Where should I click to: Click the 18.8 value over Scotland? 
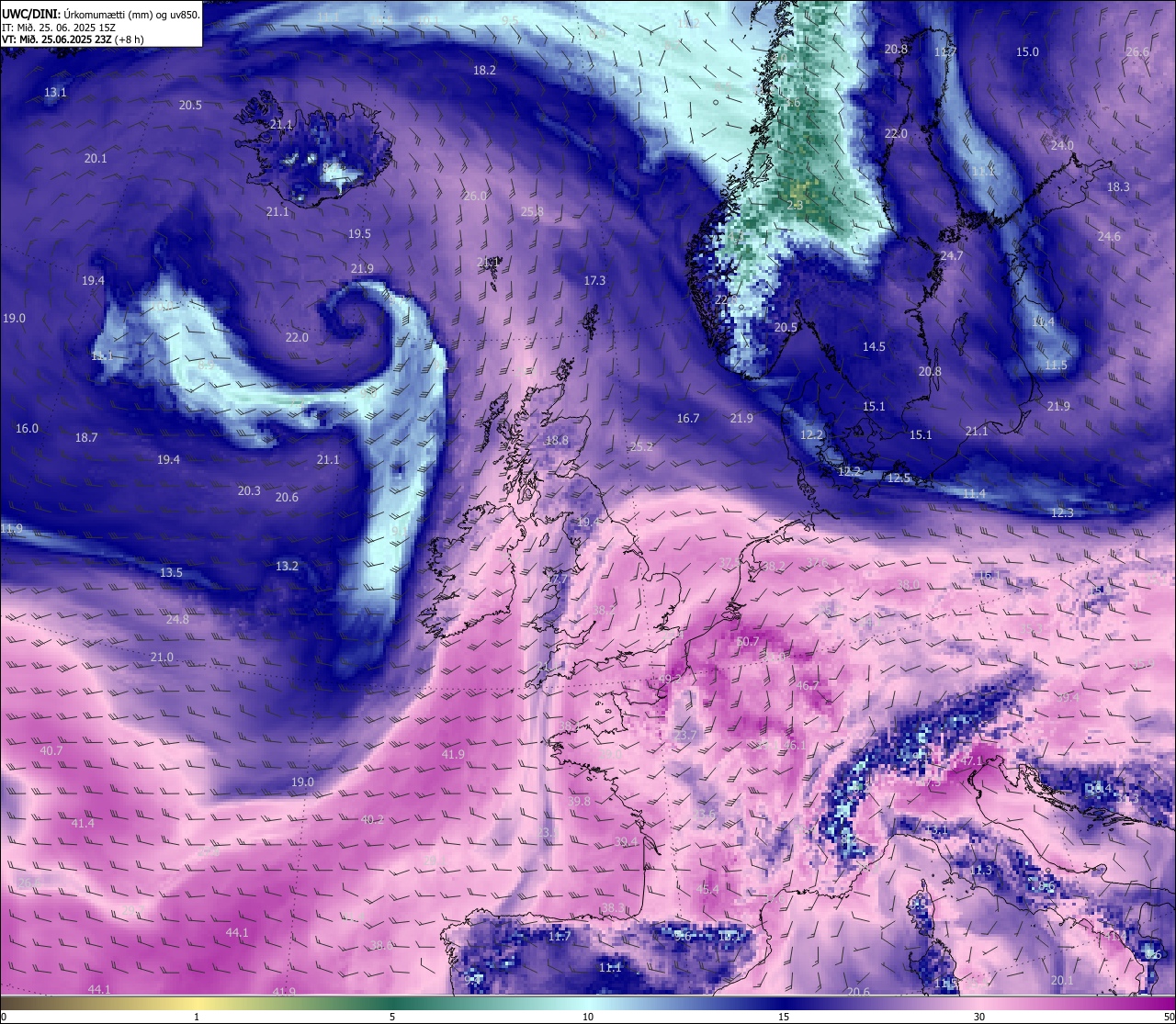[557, 441]
